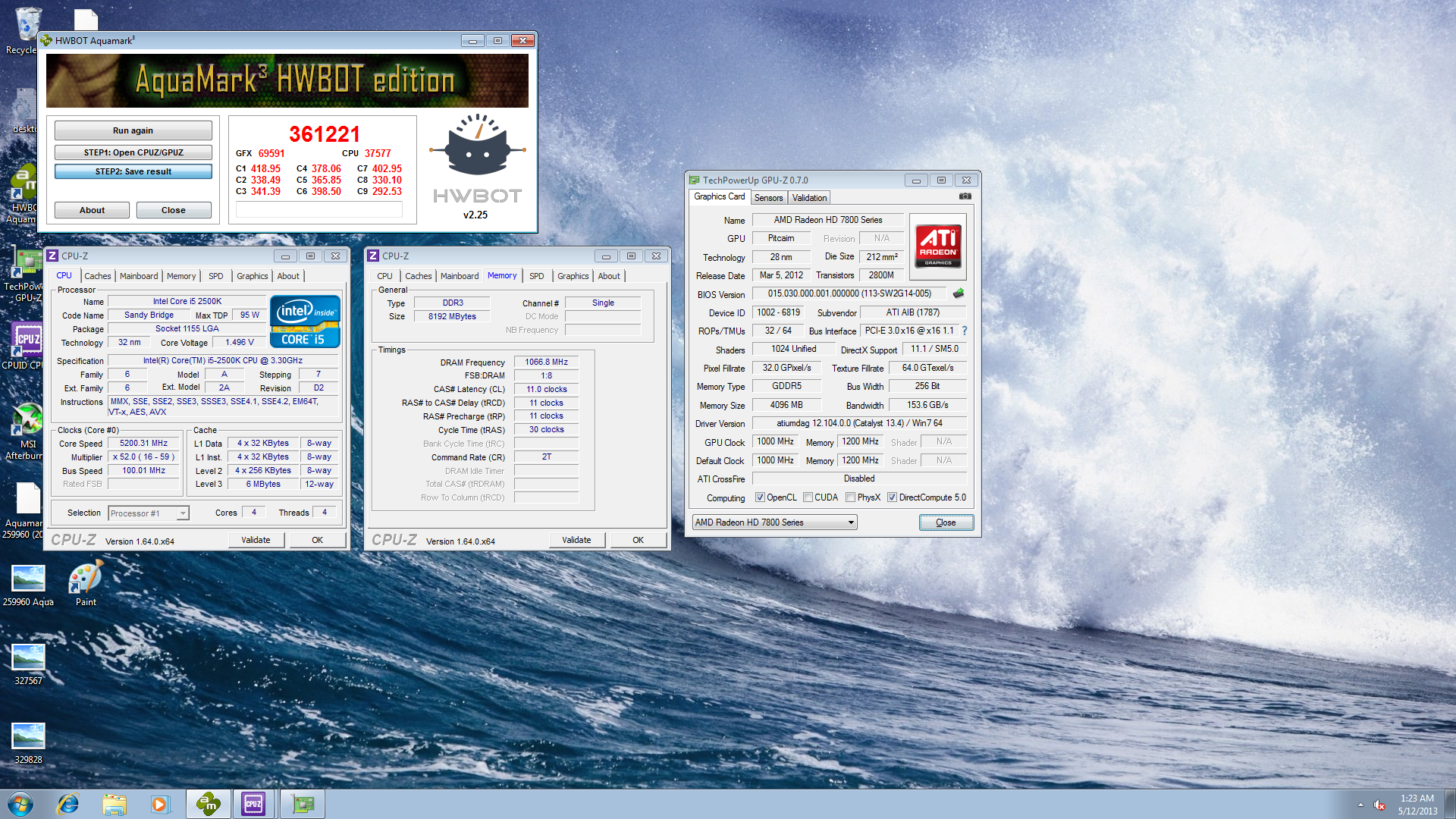Click the Intel Core i5 logo

tap(305, 322)
